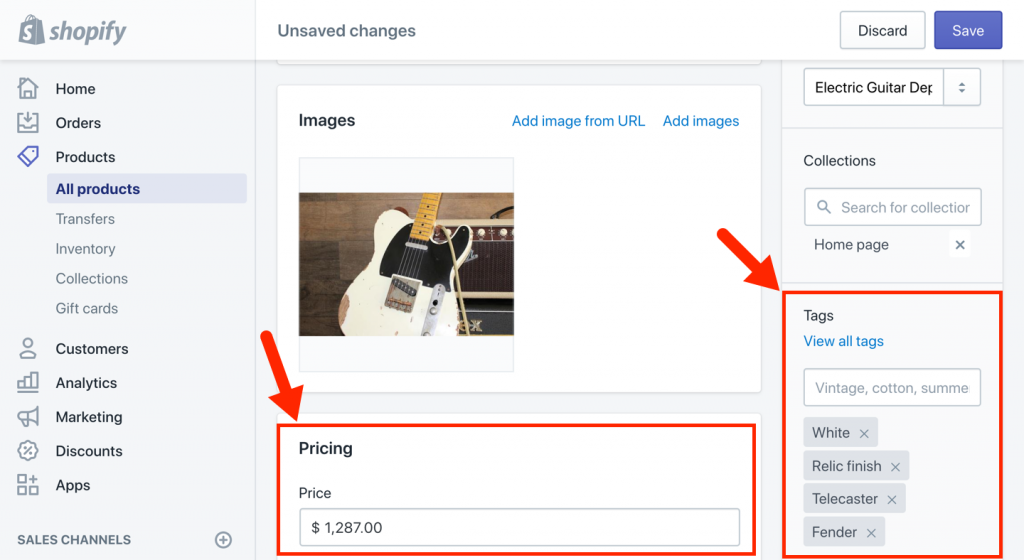Open the Discounts badge icon
The image size is (1024, 560).
coord(28,451)
